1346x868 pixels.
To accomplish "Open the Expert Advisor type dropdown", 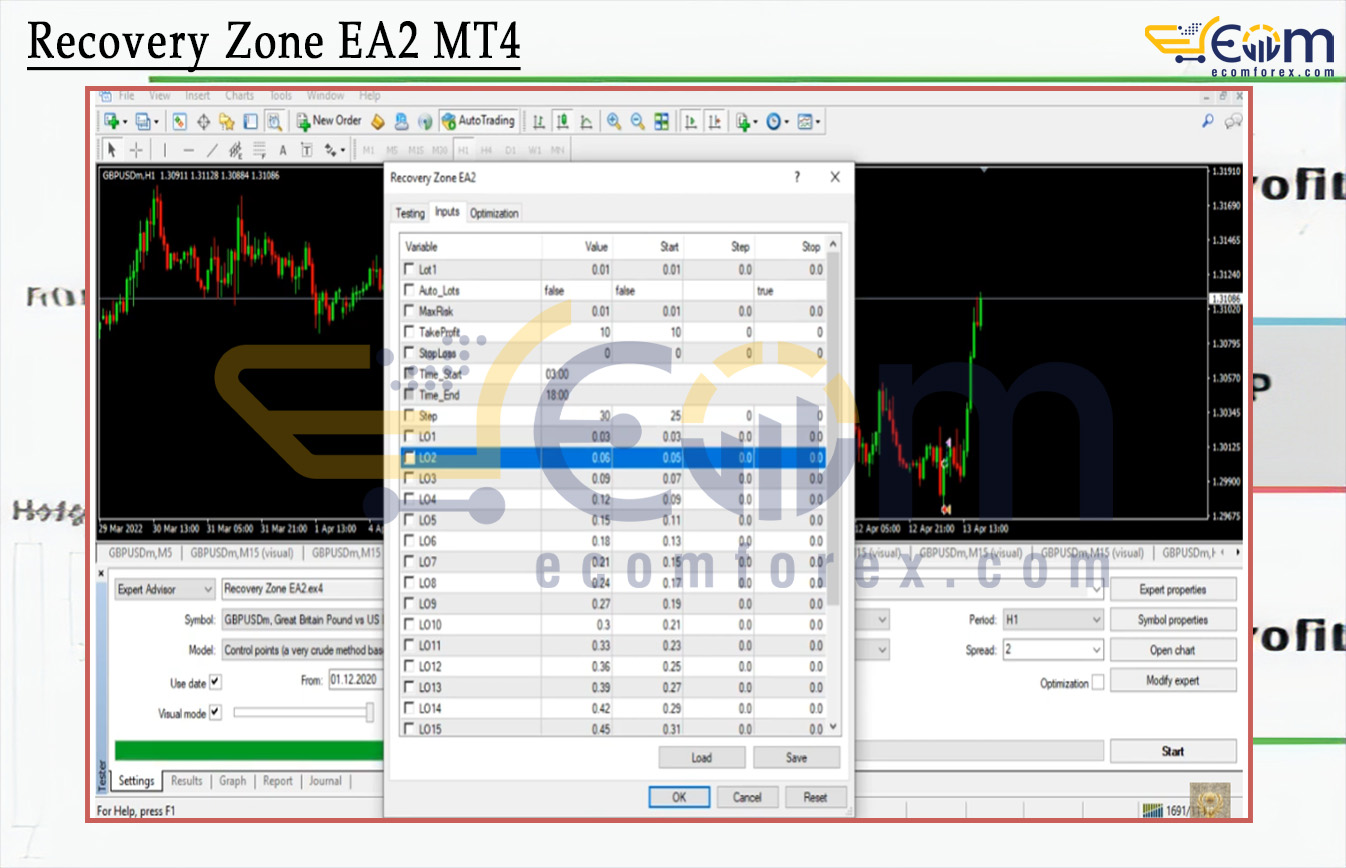I will tap(164, 590).
